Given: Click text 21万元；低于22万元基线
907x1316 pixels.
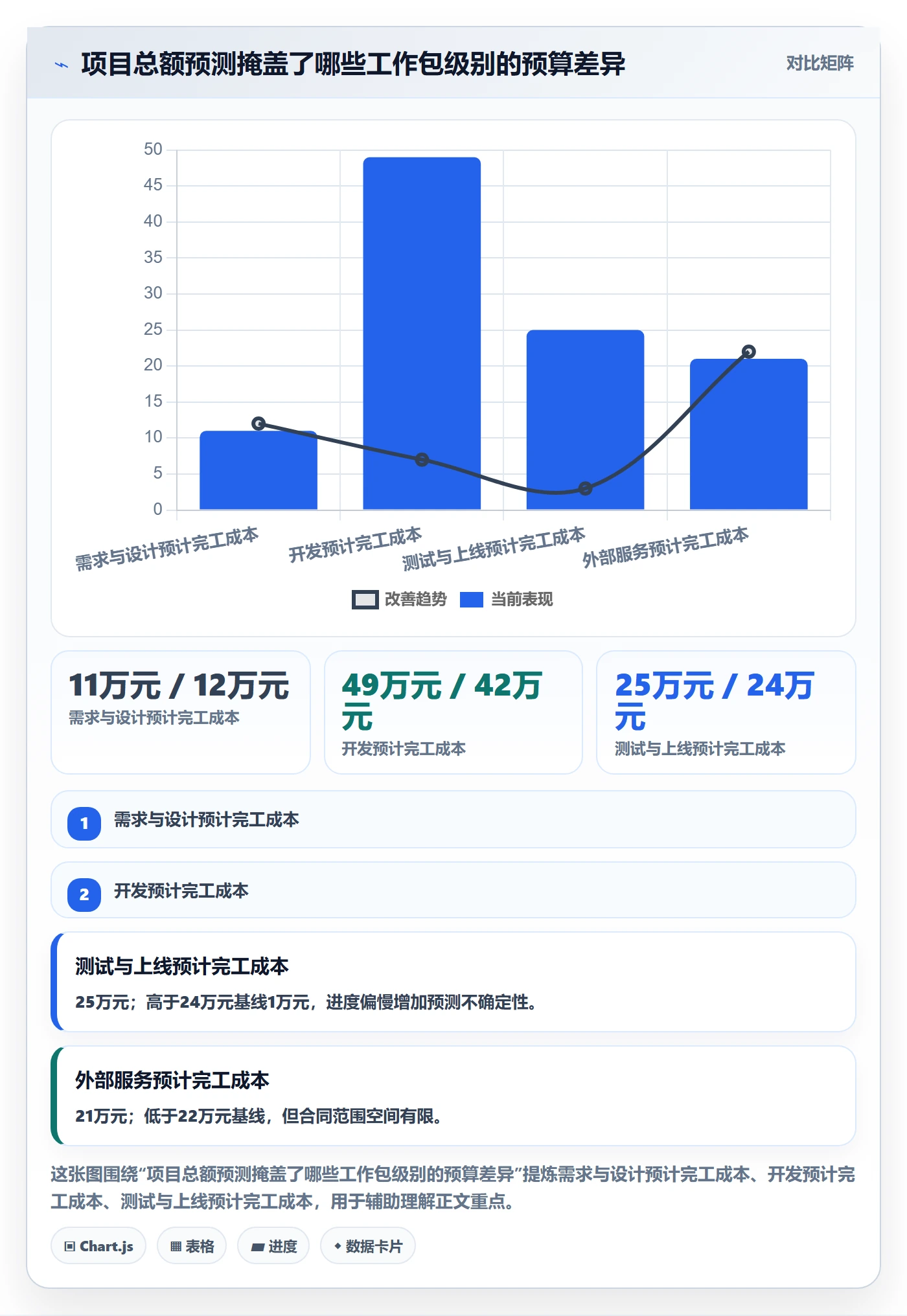Looking at the screenshot, I should tap(170, 1117).
